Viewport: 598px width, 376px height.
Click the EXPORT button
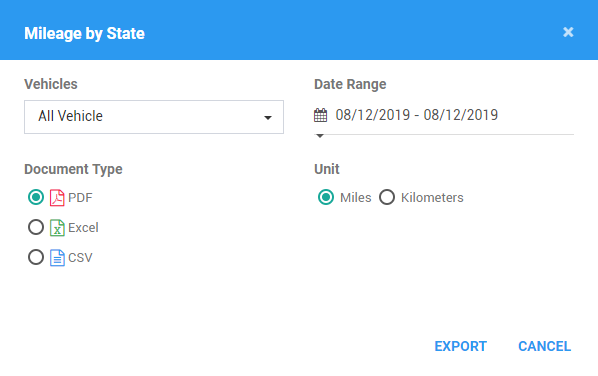coord(460,346)
